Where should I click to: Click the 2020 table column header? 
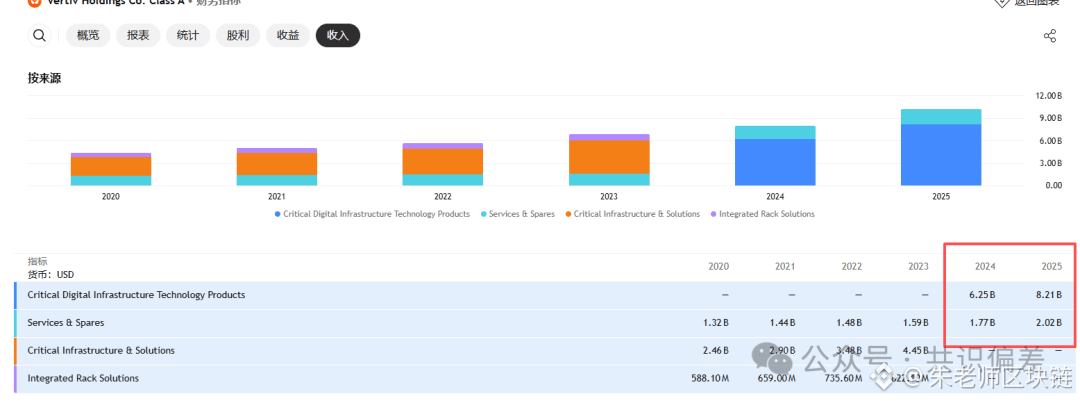718,266
